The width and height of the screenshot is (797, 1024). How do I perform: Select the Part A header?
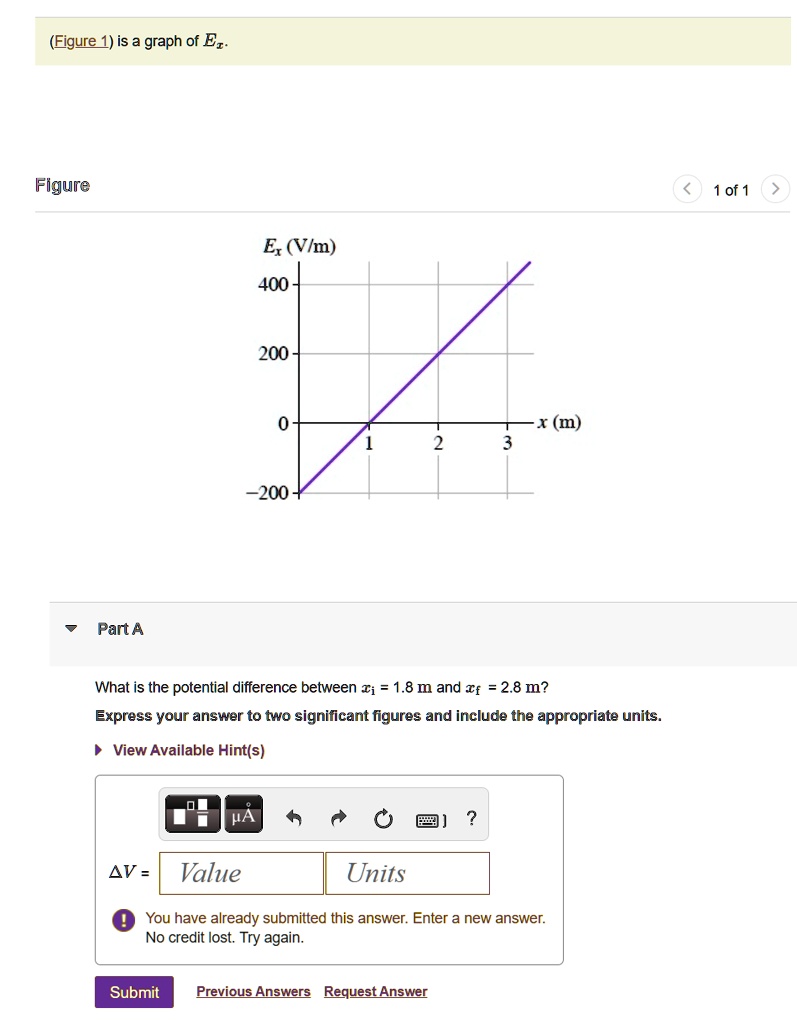pos(119,628)
